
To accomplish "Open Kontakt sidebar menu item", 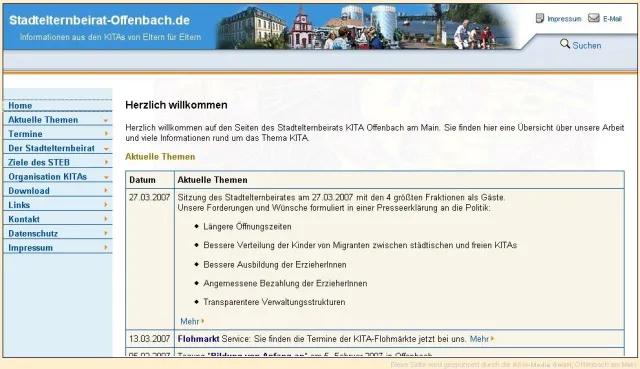I will 58,219.
